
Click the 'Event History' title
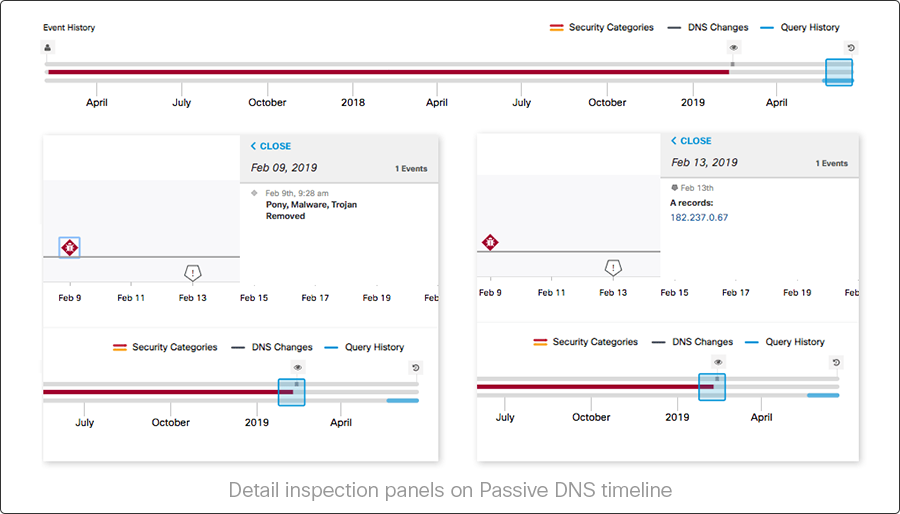click(69, 28)
